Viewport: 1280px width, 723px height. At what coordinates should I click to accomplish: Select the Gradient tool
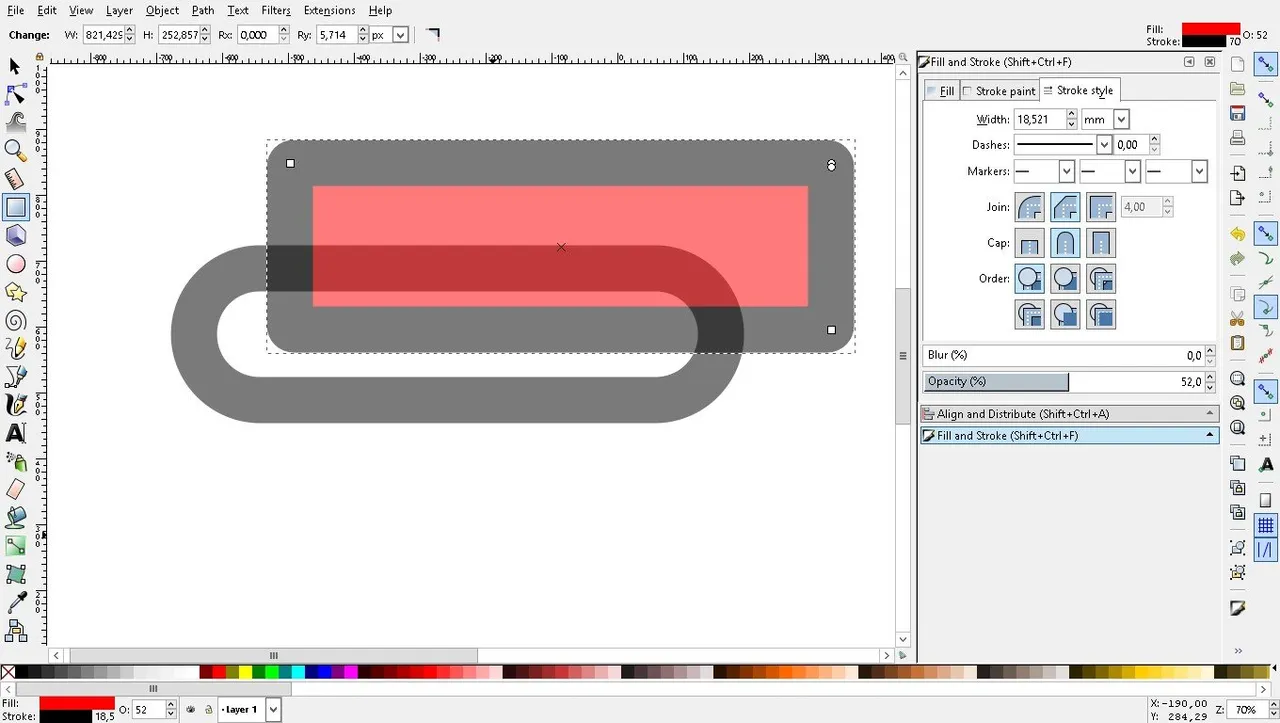pos(15,546)
